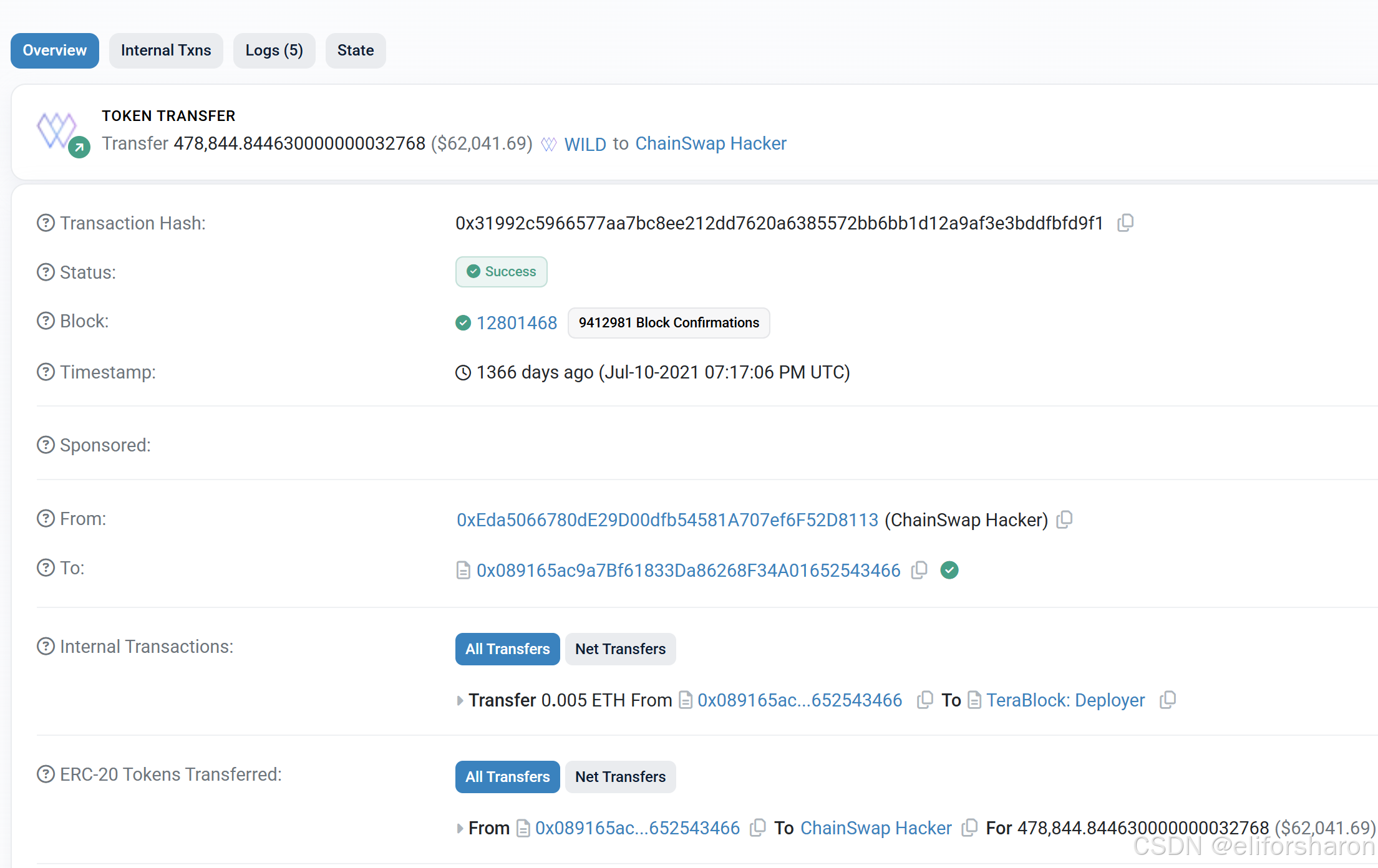Select All Transfers under ERC-20 Tokens Transferred

pos(507,776)
